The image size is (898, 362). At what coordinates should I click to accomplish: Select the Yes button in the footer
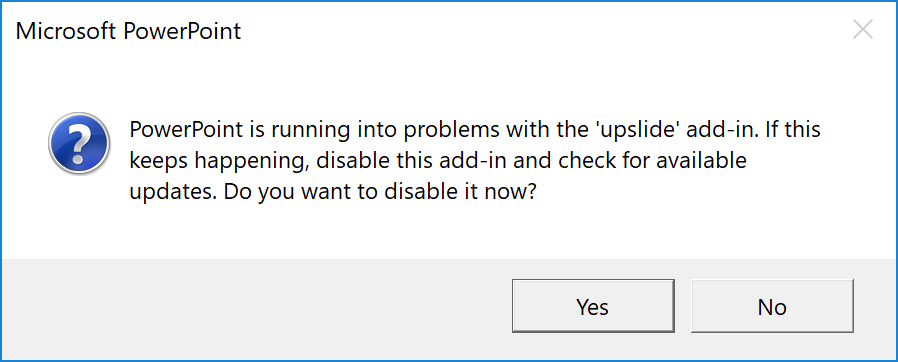(x=593, y=306)
